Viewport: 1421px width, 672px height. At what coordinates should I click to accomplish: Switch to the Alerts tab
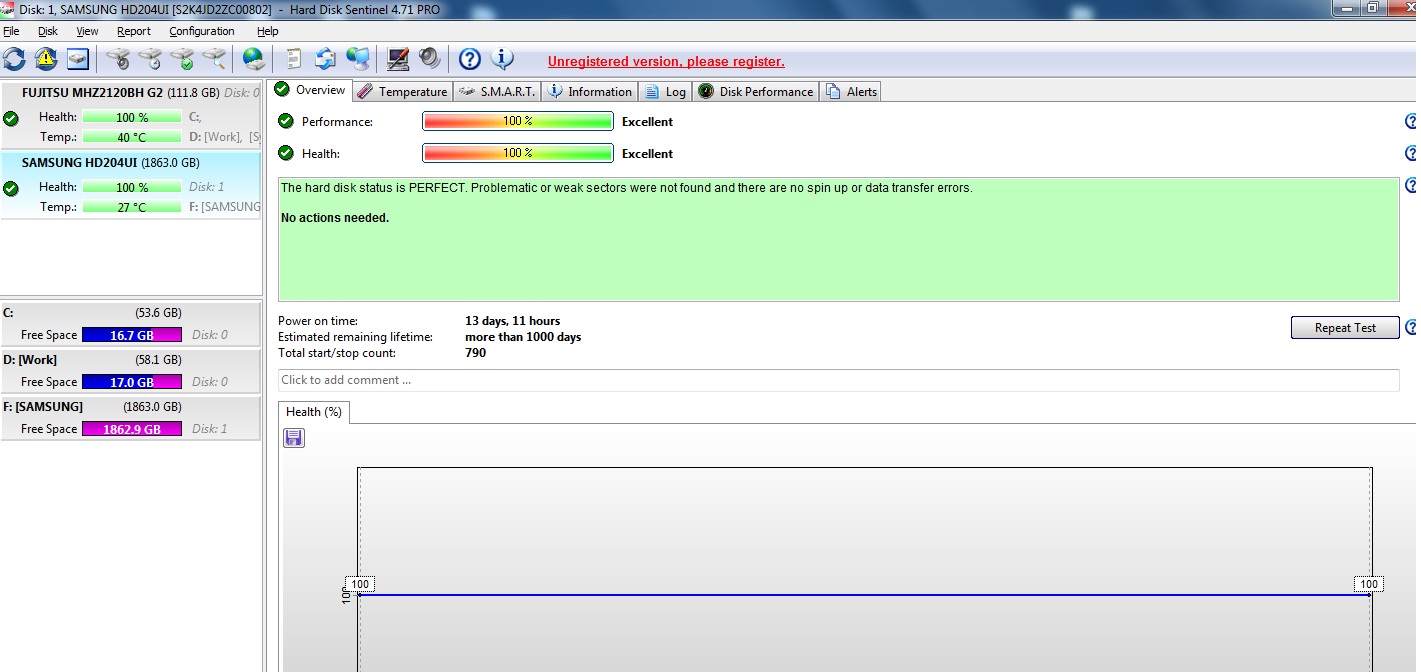(x=851, y=91)
